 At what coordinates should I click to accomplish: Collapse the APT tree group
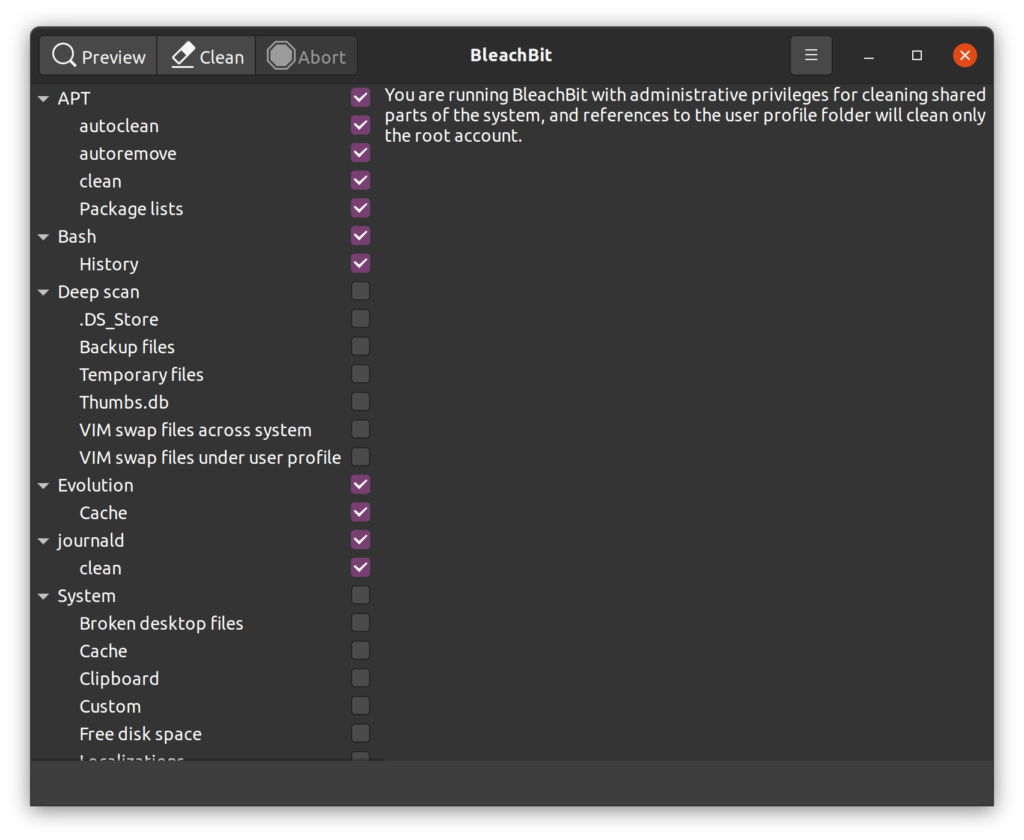[44, 99]
